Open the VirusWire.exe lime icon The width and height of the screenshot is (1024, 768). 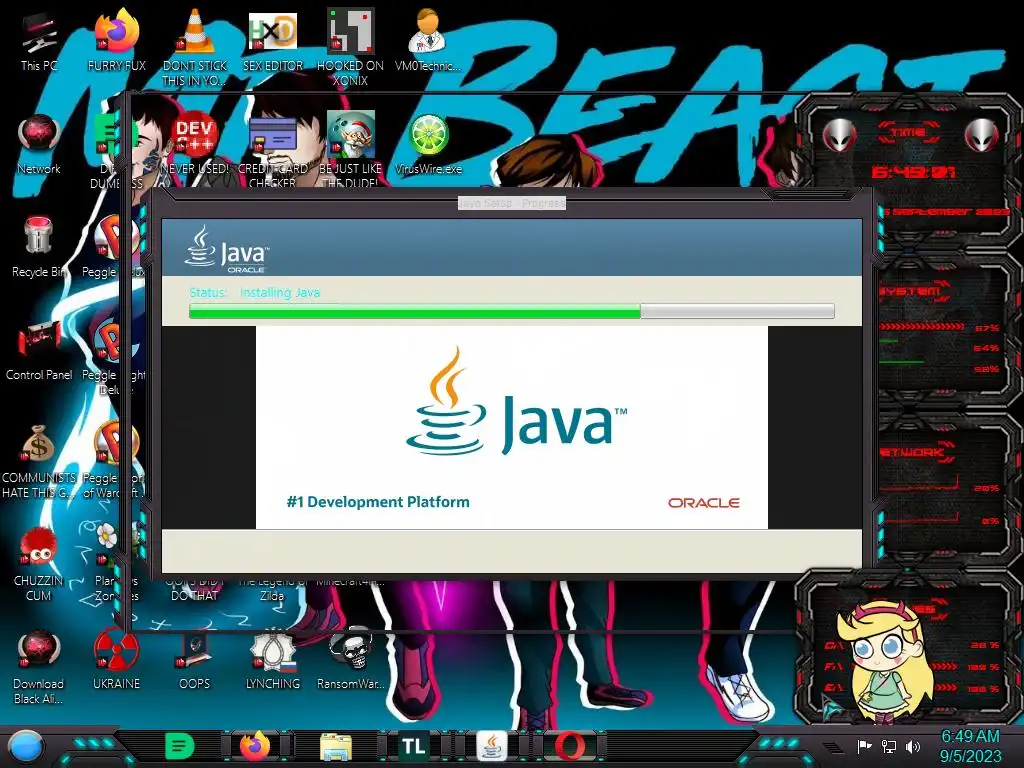click(428, 144)
